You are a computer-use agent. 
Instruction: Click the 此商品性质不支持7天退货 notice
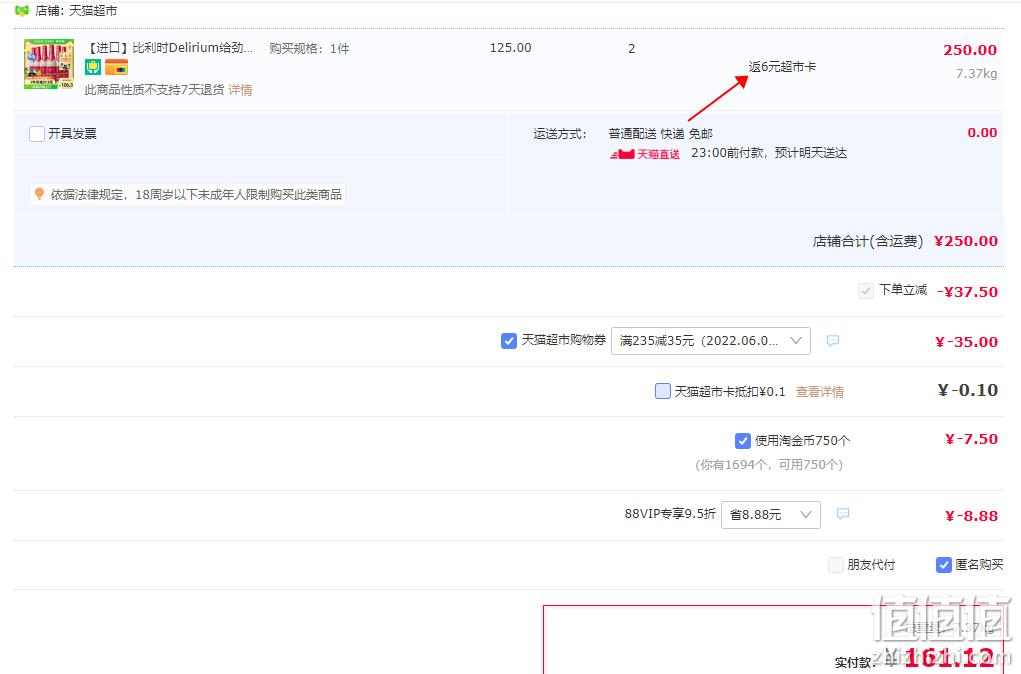click(x=154, y=90)
